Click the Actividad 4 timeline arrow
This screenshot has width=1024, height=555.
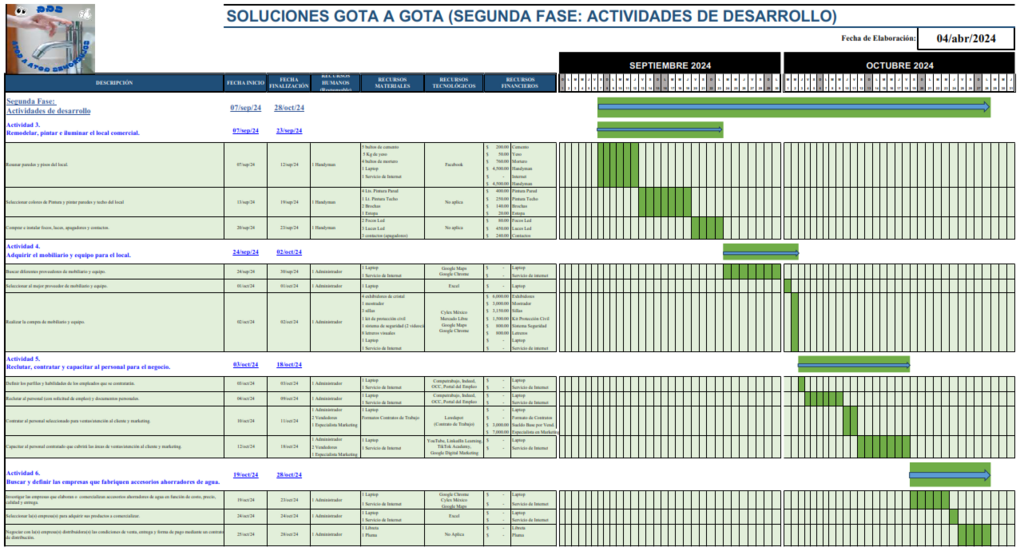[x=761, y=252]
